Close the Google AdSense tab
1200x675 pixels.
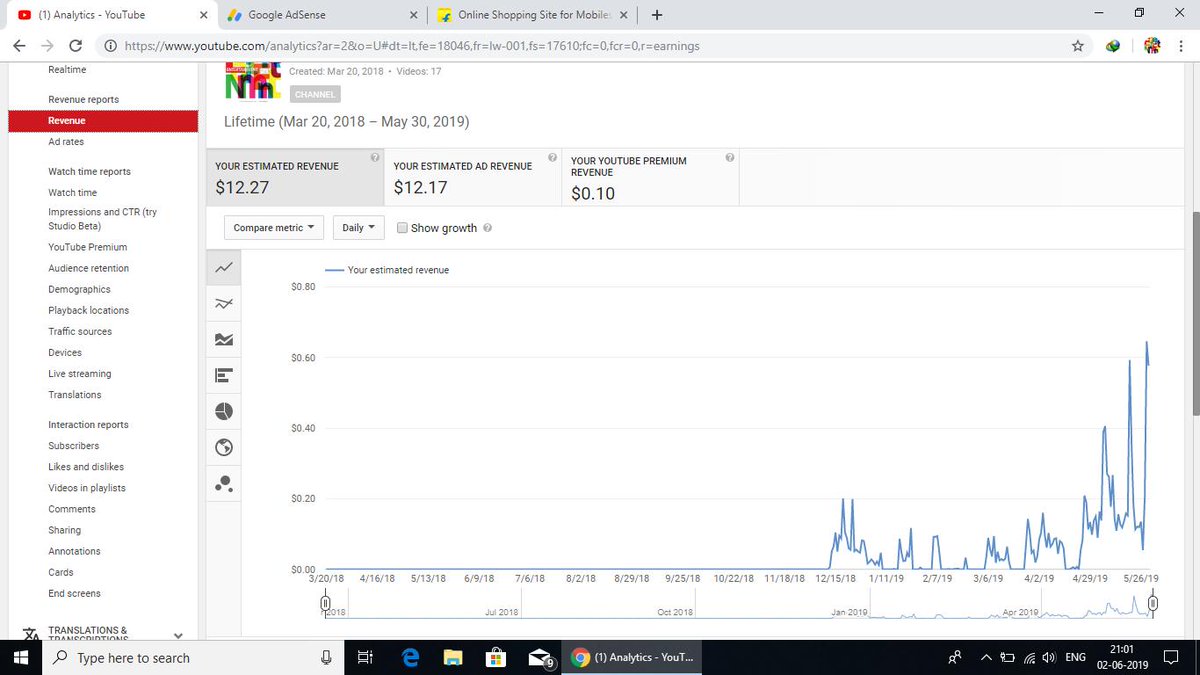point(414,15)
